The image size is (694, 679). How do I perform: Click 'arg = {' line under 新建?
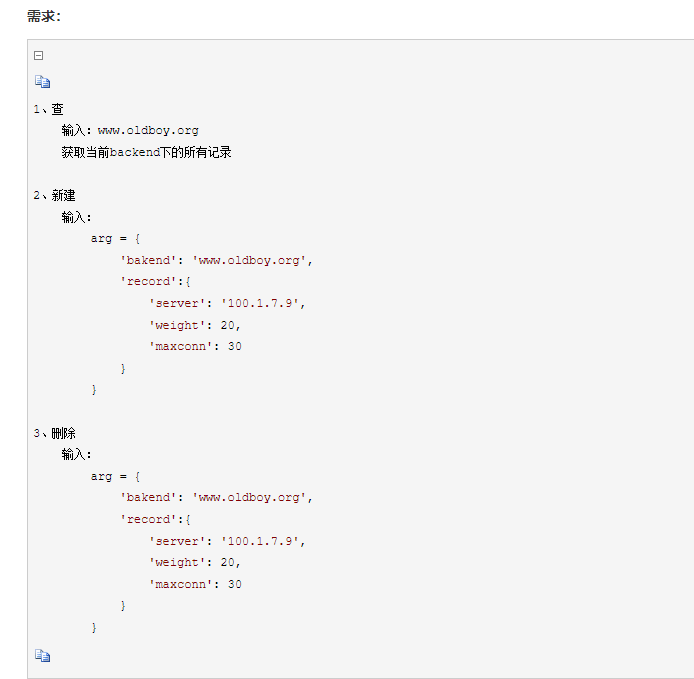tap(116, 238)
